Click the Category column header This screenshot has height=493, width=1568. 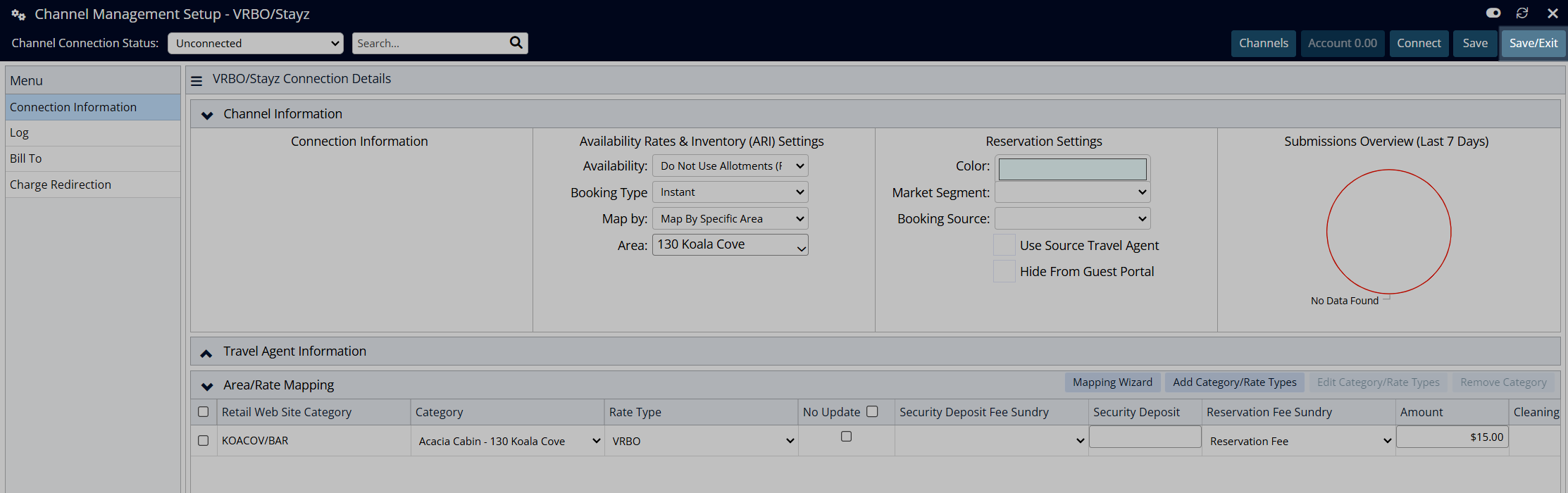click(x=508, y=412)
